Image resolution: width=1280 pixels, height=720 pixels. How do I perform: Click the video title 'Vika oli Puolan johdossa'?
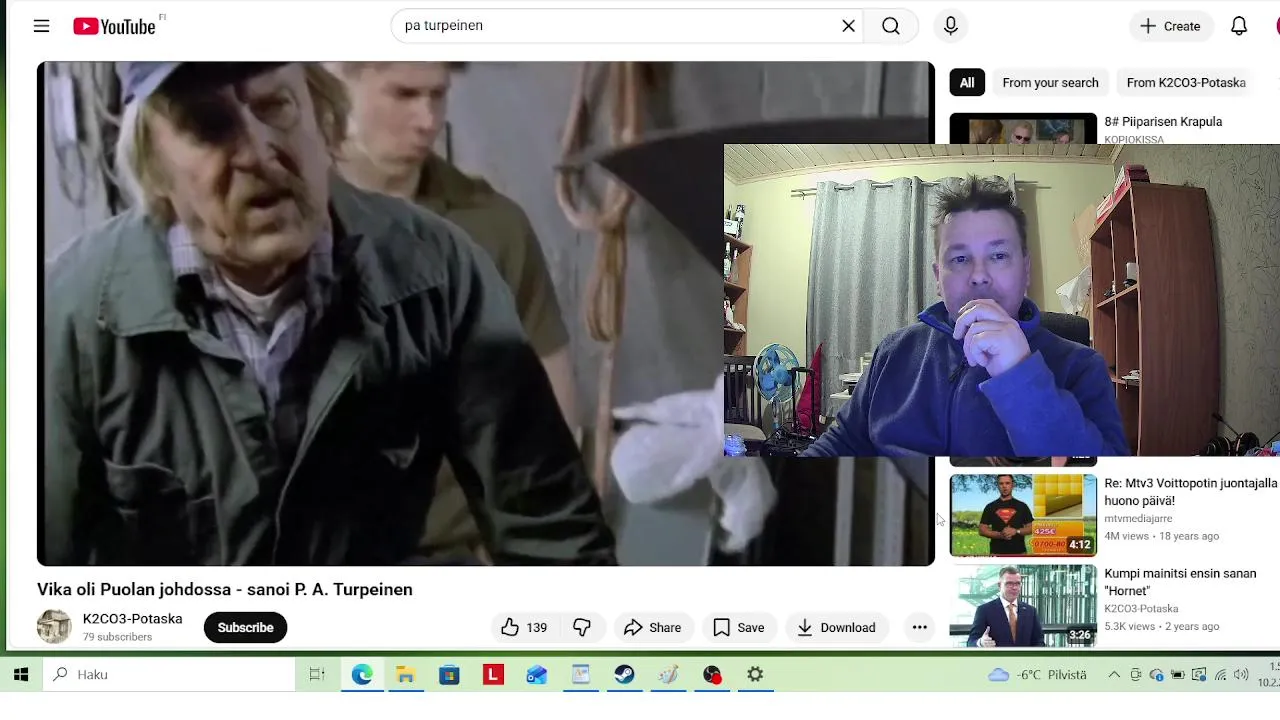click(x=225, y=590)
